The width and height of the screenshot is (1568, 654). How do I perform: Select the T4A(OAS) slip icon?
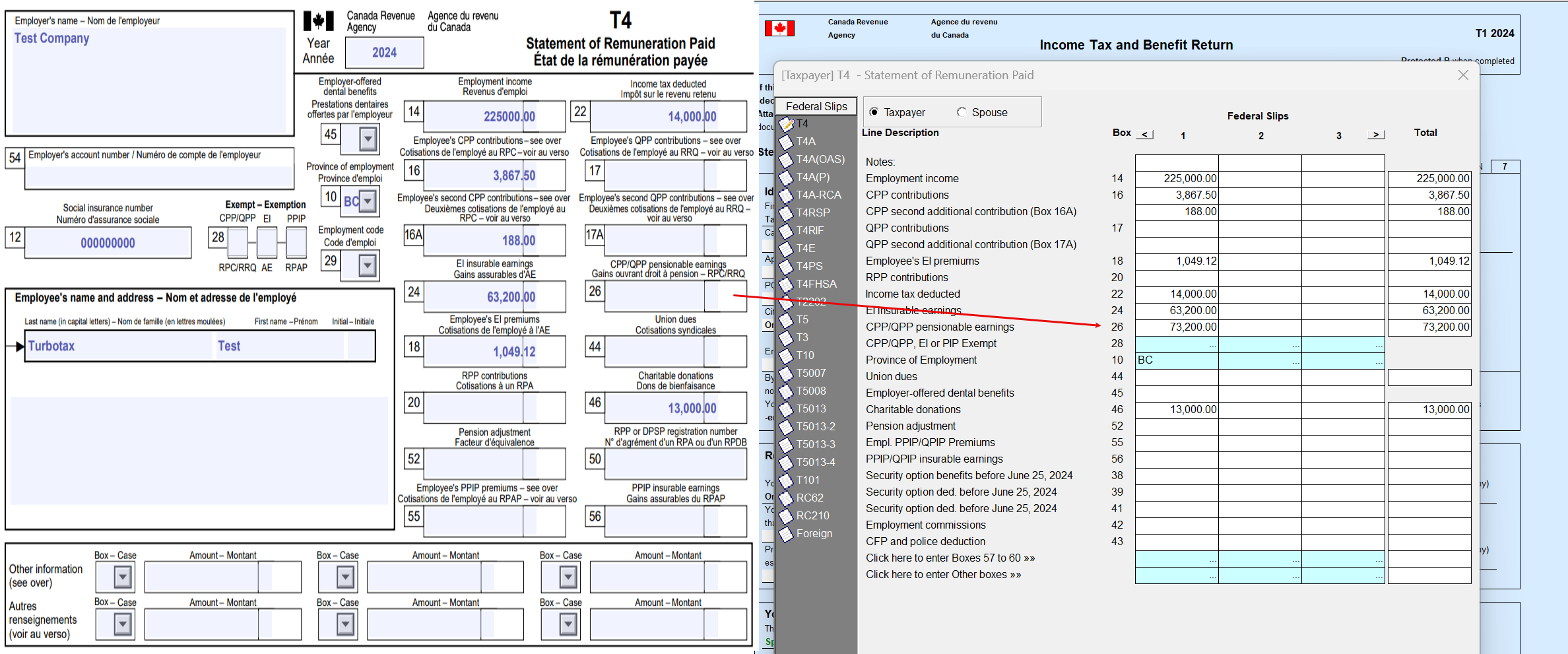(x=786, y=160)
